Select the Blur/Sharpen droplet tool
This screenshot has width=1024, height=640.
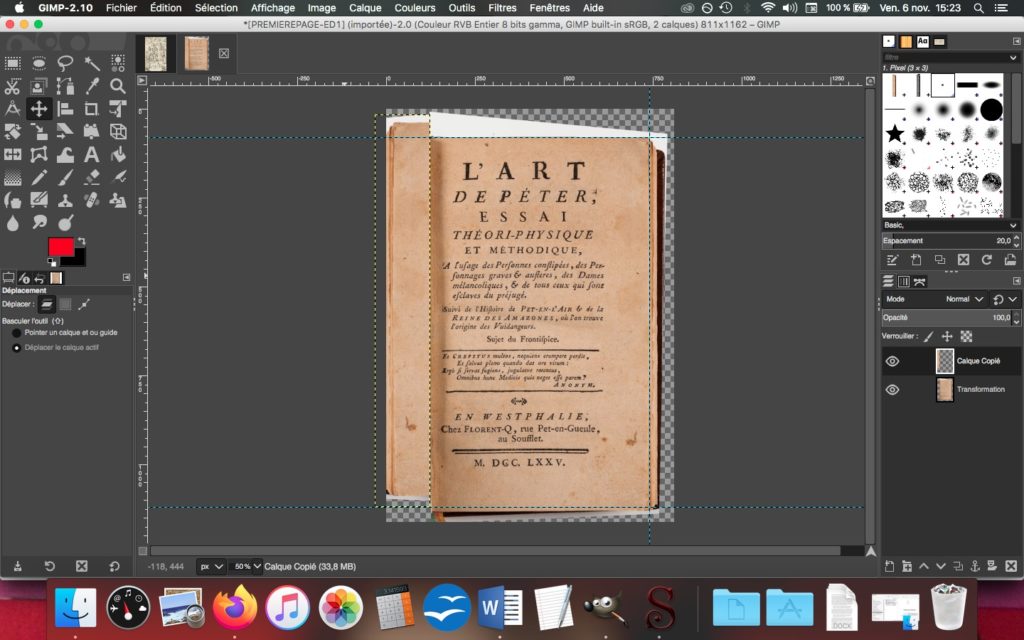coord(12,223)
